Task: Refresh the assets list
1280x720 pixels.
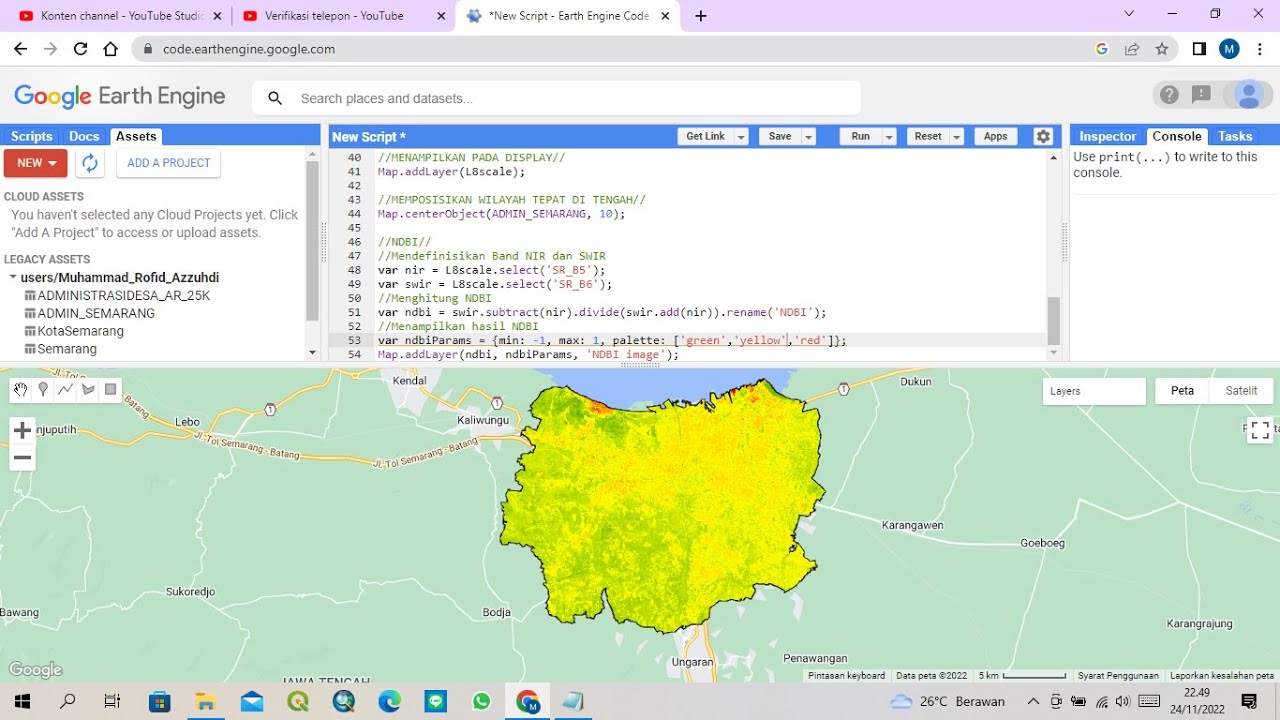Action: [x=90, y=163]
